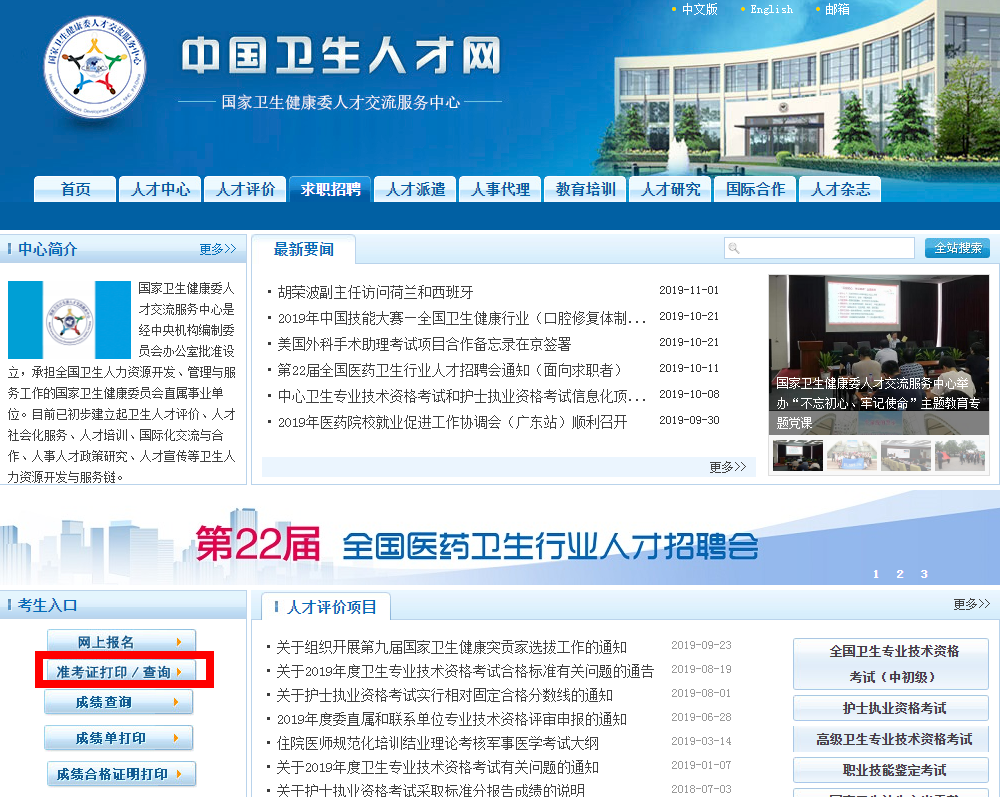
Task: Type in the site search input field
Action: tap(825, 248)
